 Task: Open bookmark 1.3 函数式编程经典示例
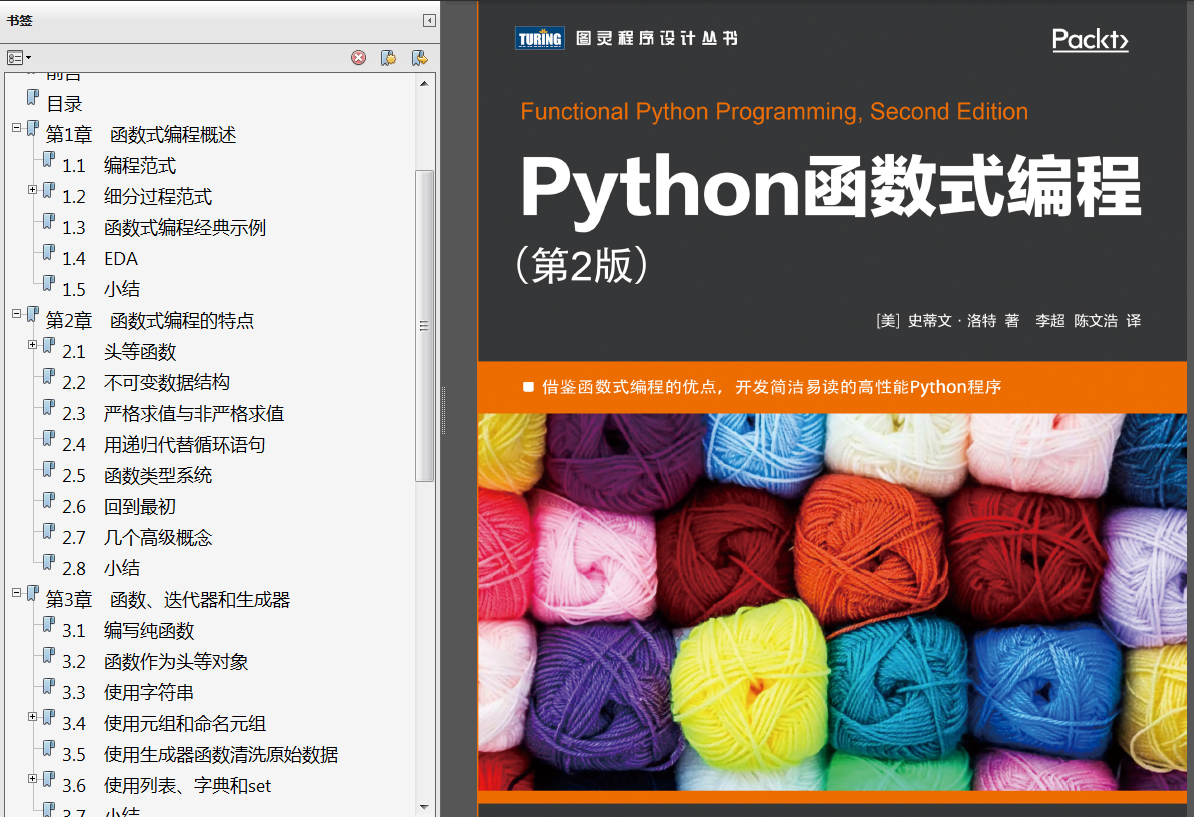pos(164,228)
